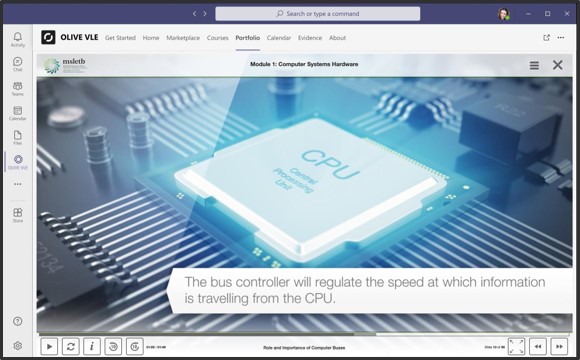
Task: Close the module player with X
Action: (x=557, y=65)
